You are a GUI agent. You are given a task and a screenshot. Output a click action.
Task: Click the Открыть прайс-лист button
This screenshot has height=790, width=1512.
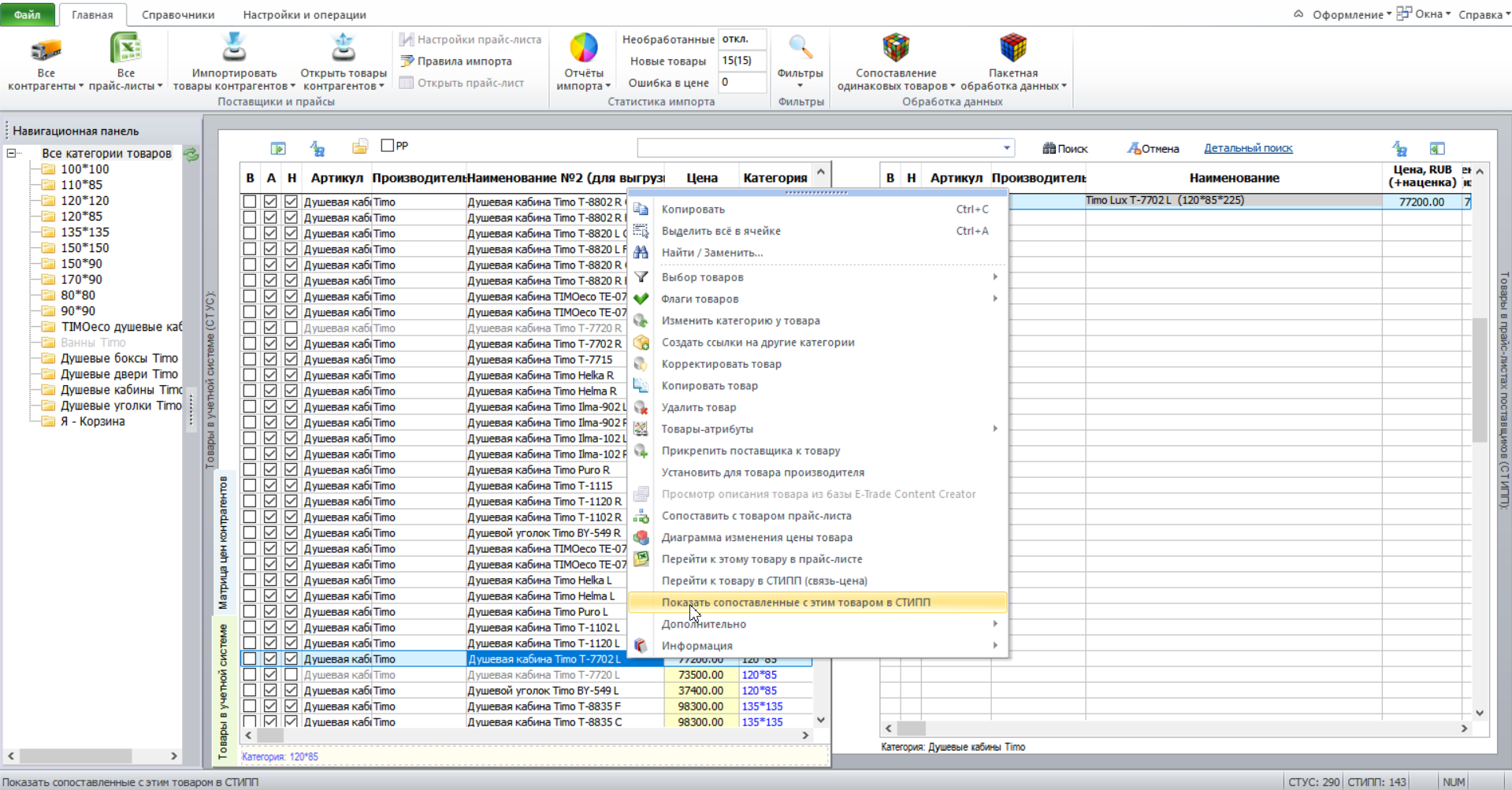462,83
